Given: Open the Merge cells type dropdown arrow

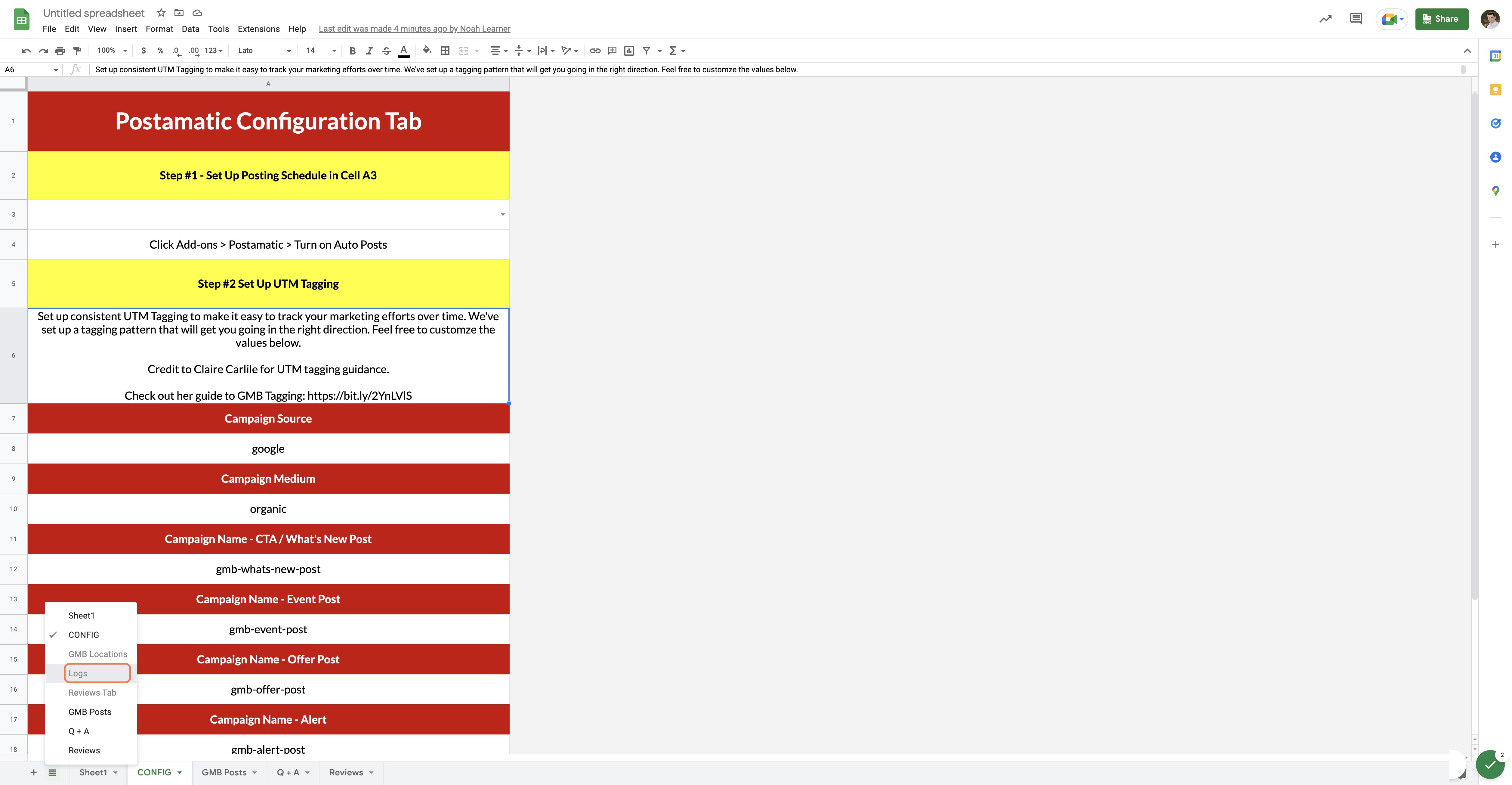Looking at the screenshot, I should [x=477, y=51].
